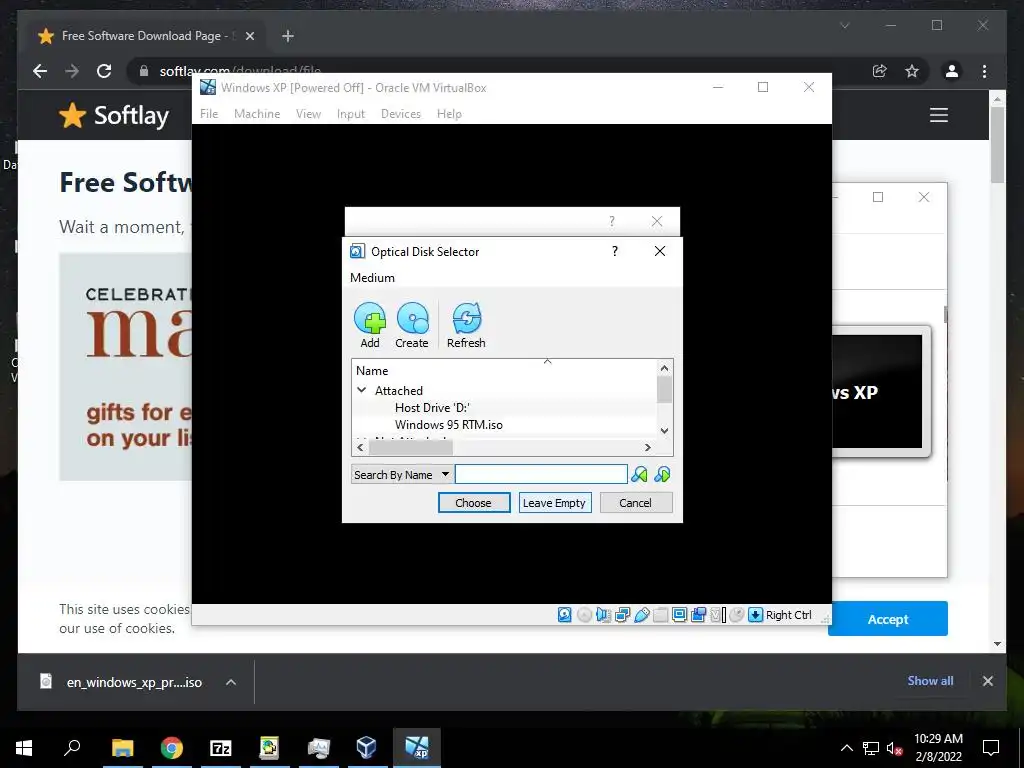Click the CPU virtualization status icon
The image size is (1024, 768).
coord(718,615)
